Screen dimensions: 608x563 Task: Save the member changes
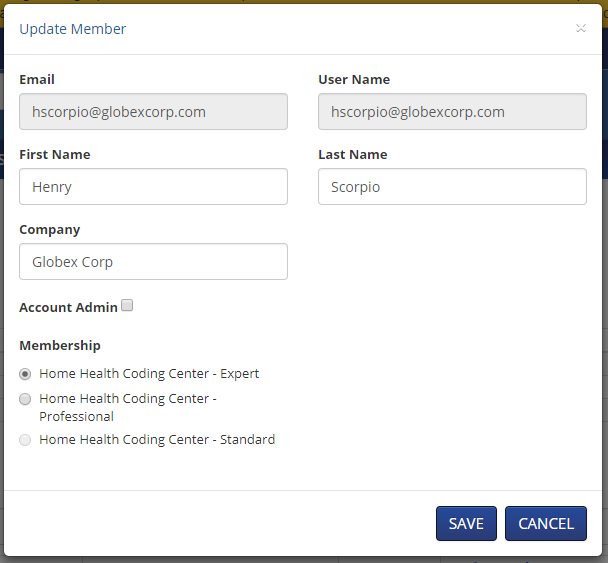(x=466, y=523)
